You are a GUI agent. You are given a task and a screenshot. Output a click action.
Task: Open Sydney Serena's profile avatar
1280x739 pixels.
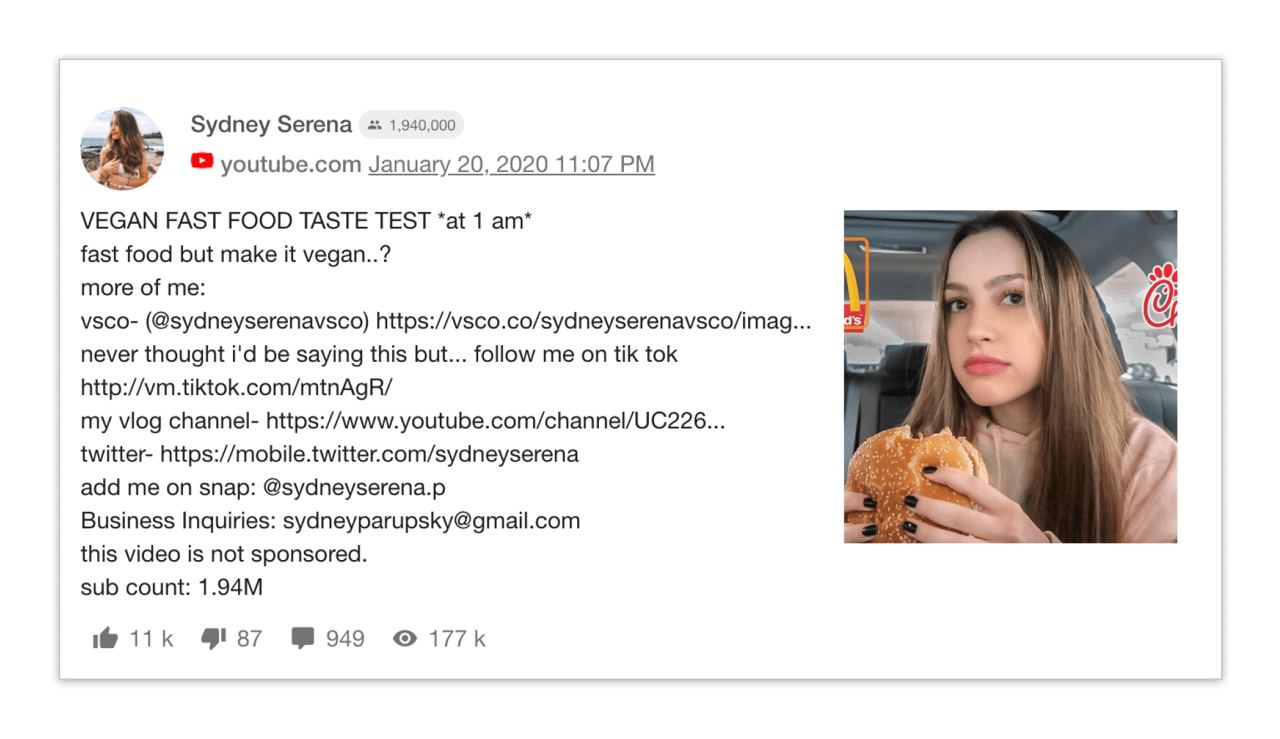(122, 148)
